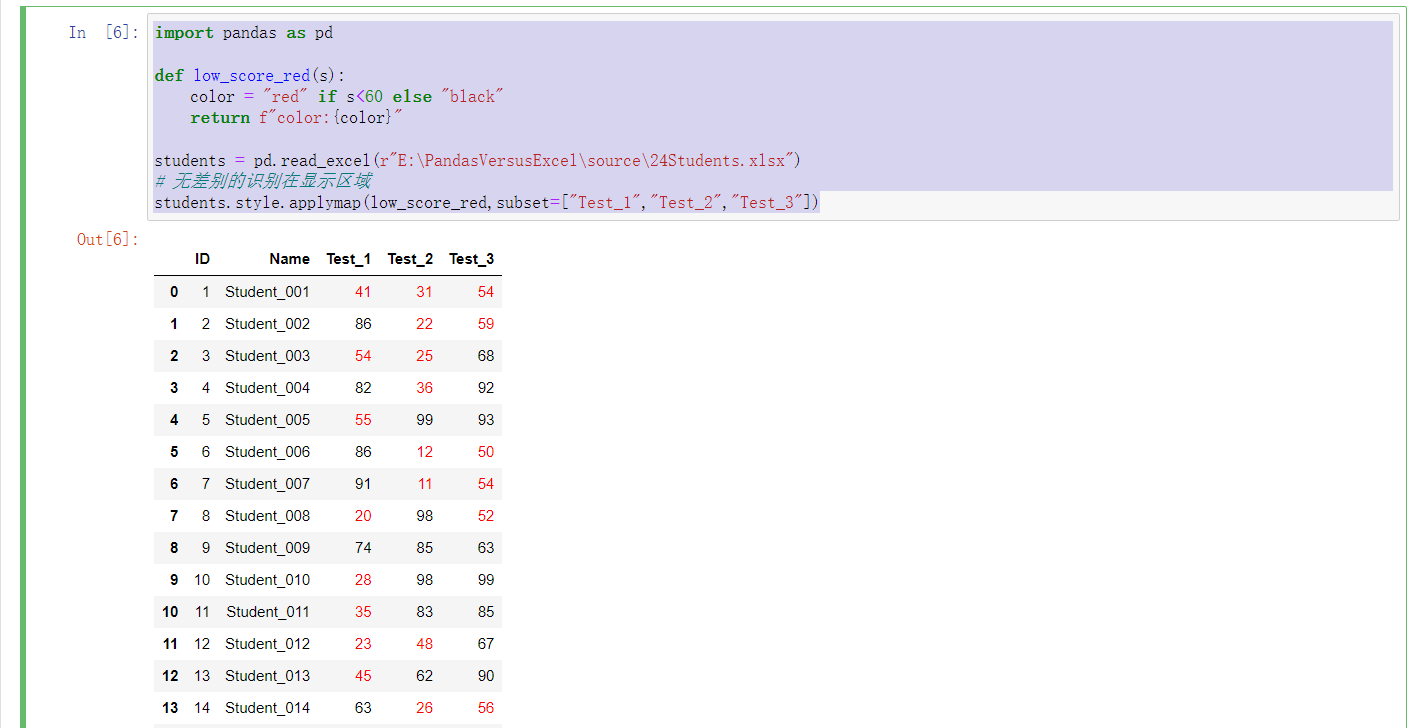Click Student_008's Test_3 score 52
Viewport: 1422px width, 728px height.
[x=486, y=516]
